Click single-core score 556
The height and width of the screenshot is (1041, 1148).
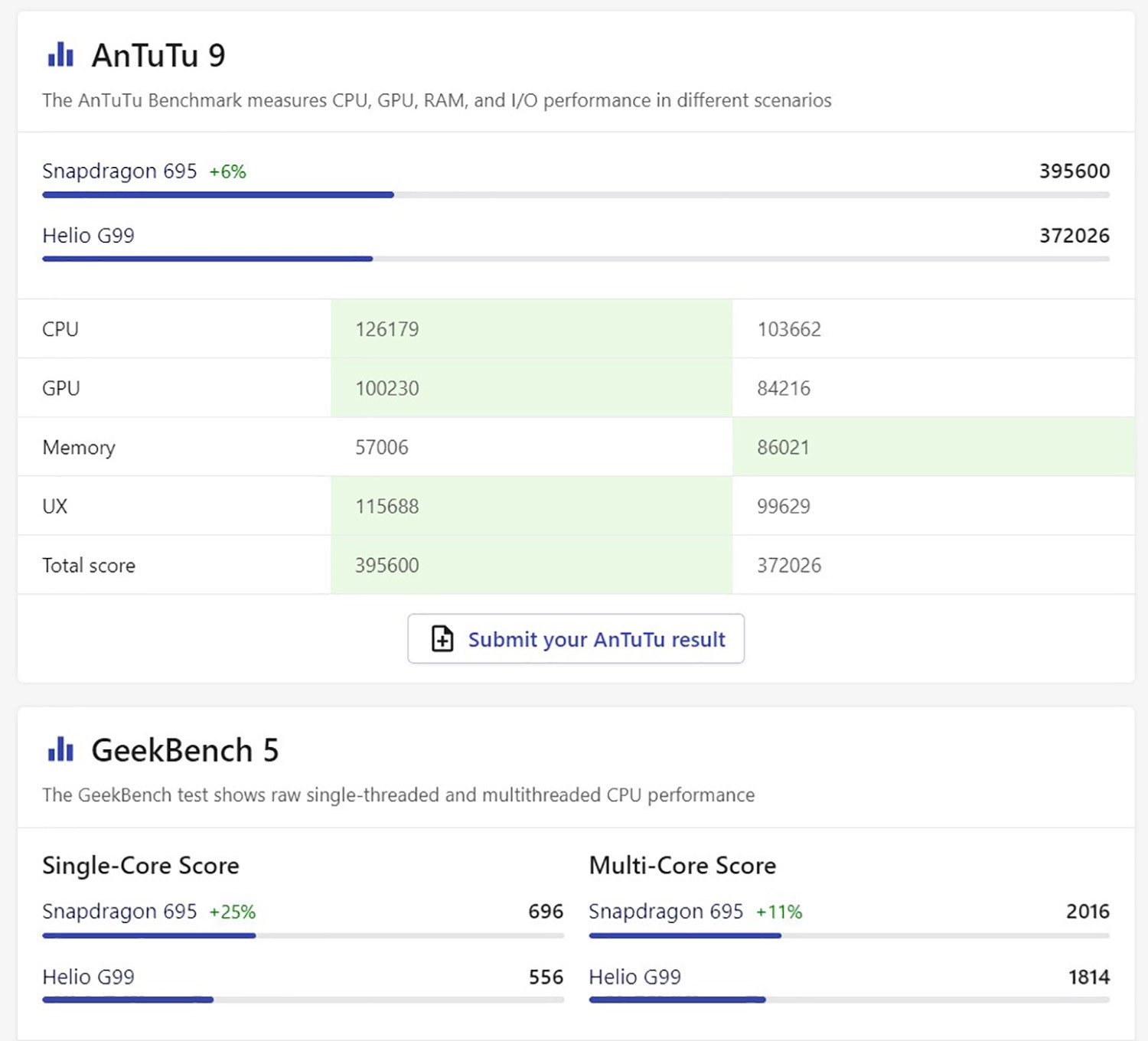coord(546,977)
